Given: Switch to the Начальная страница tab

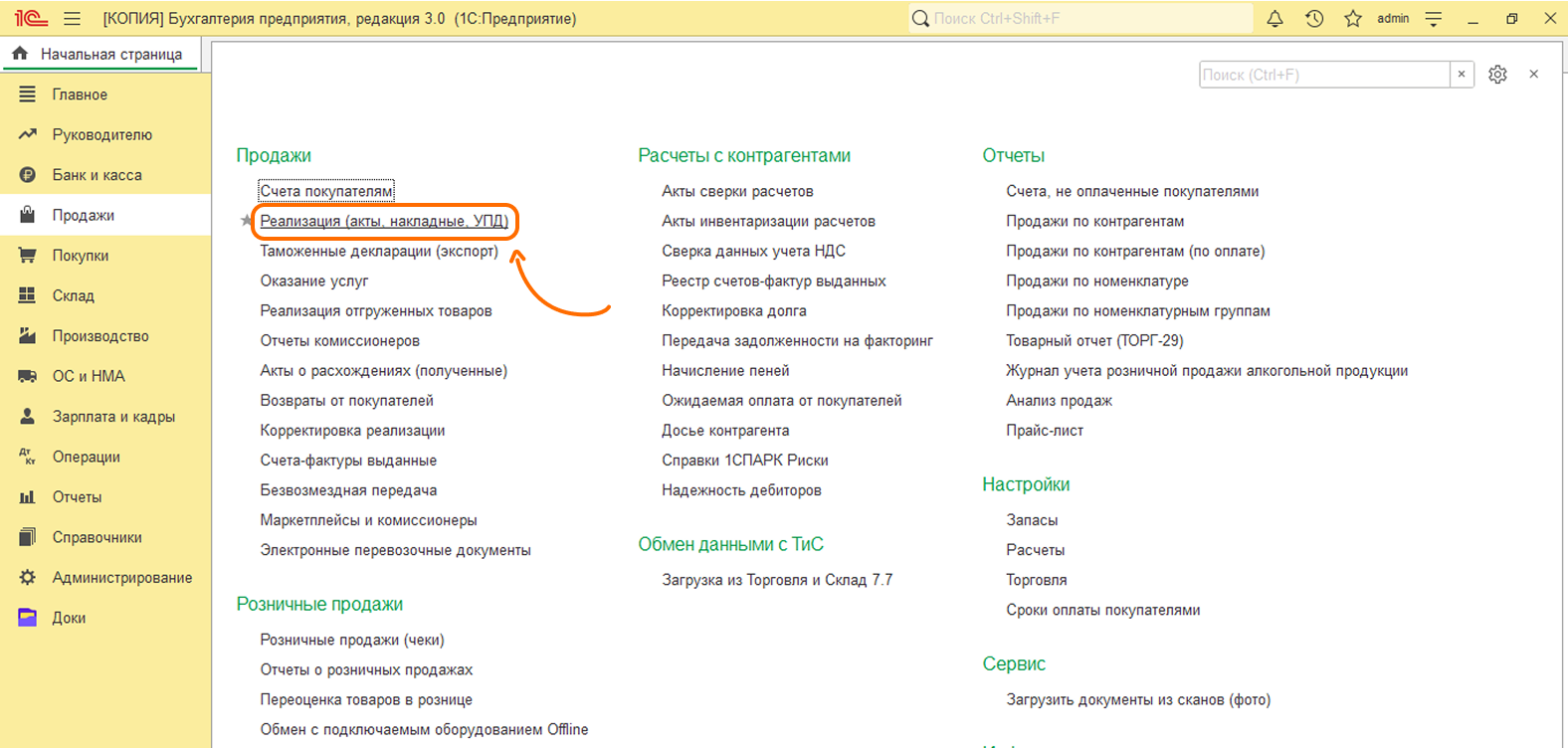Looking at the screenshot, I should click(x=101, y=54).
